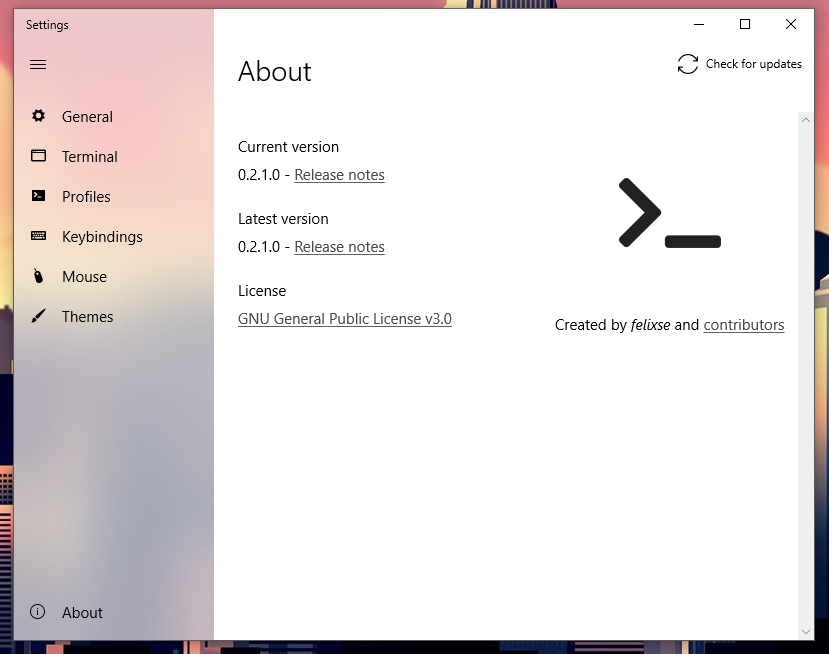Open the GNU General Public License v3.0 link
829x654 pixels.
344,319
